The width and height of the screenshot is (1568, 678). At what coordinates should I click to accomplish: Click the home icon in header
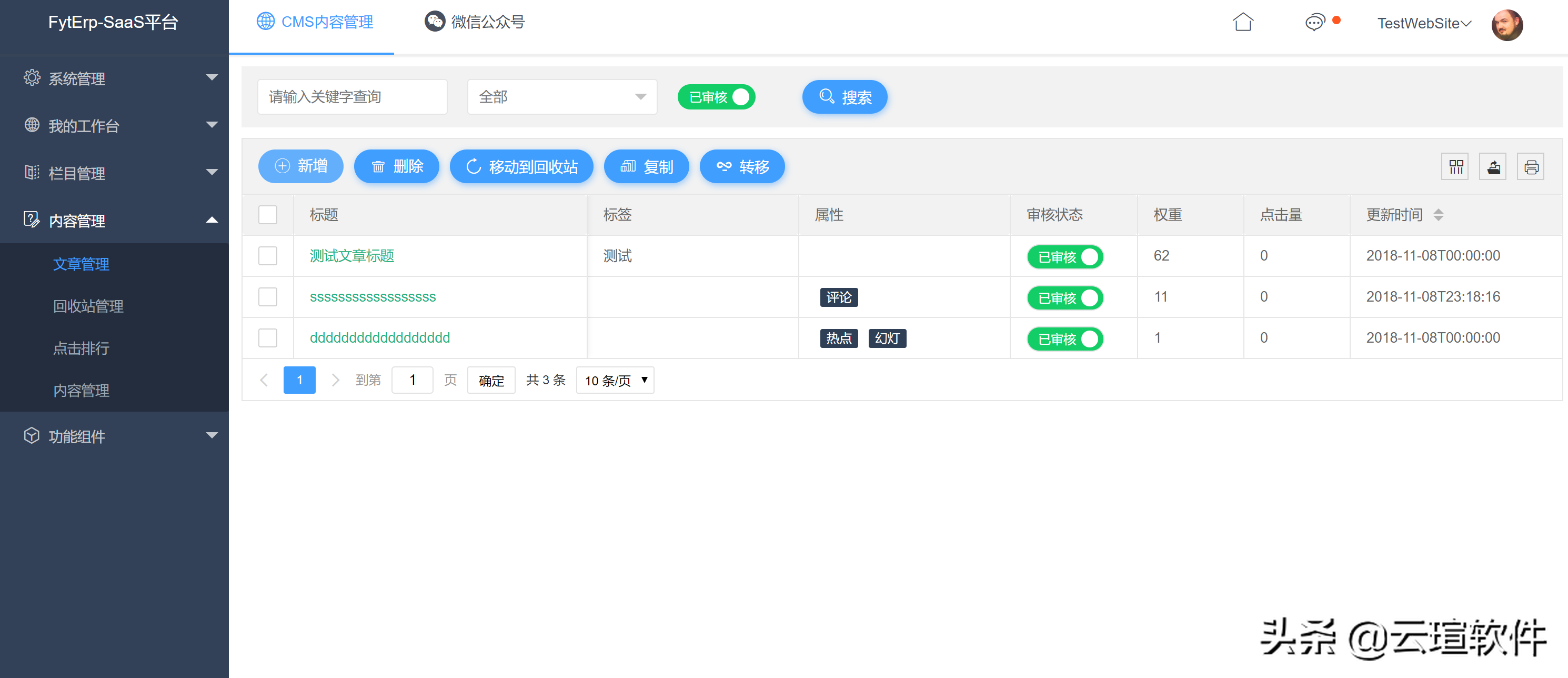(1242, 23)
